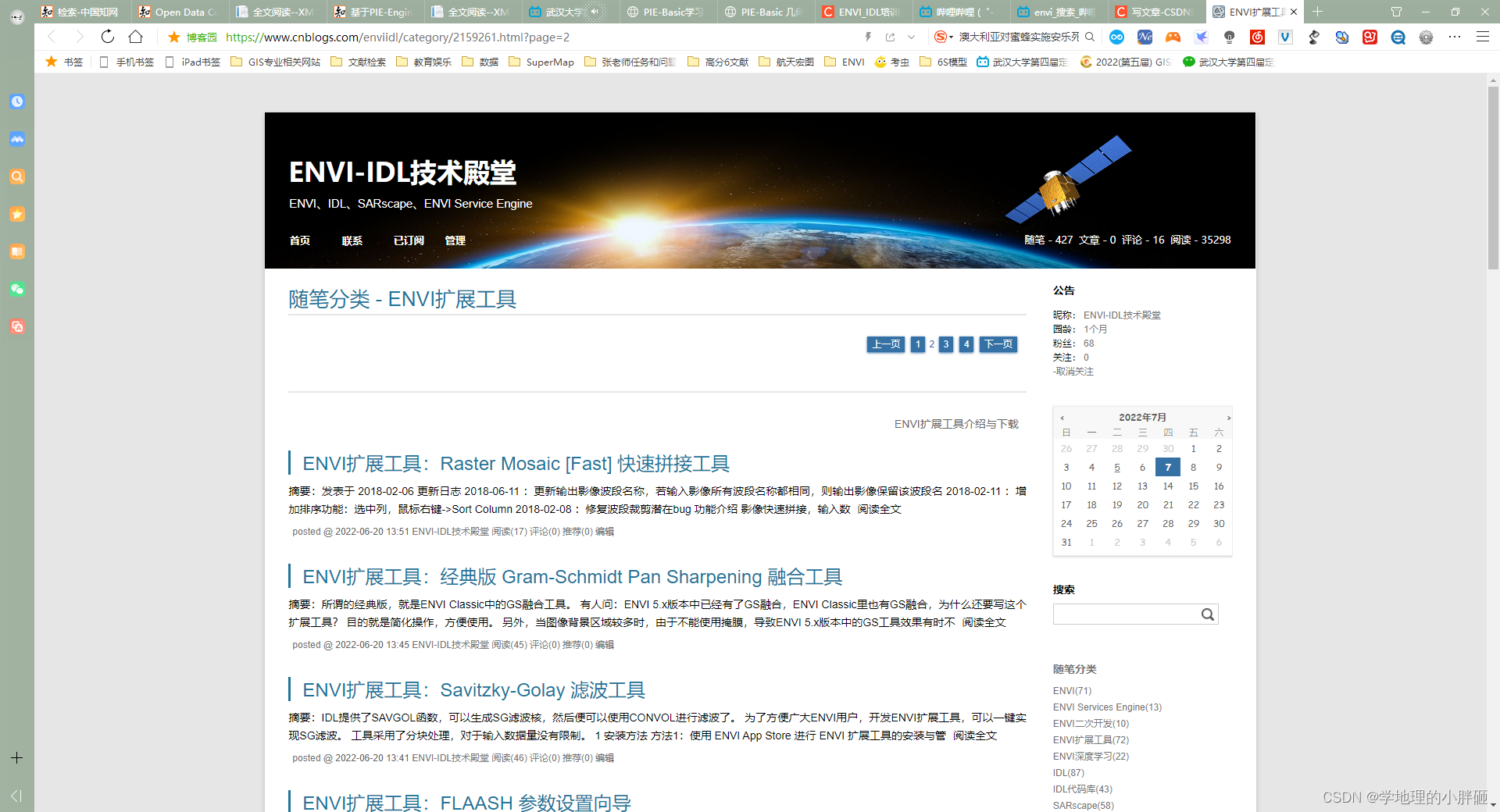The width and height of the screenshot is (1500, 812).
Task: Click the URL in the address bar
Action: 397,37
